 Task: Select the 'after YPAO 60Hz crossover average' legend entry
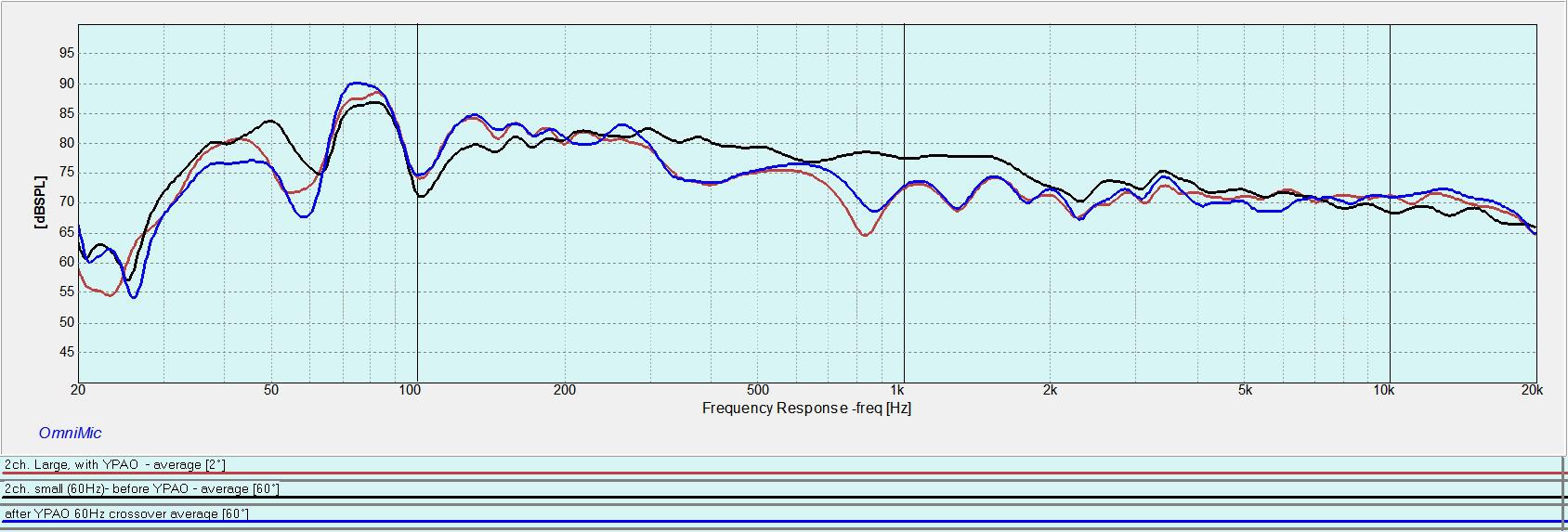coord(127,513)
